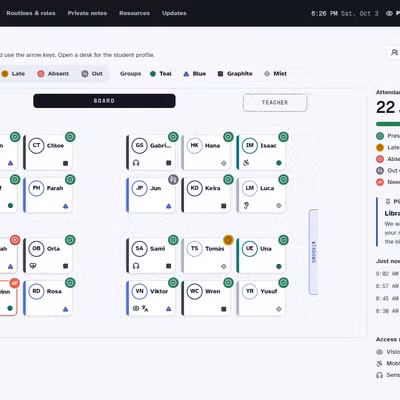Click Sami's present status badge

(173, 240)
